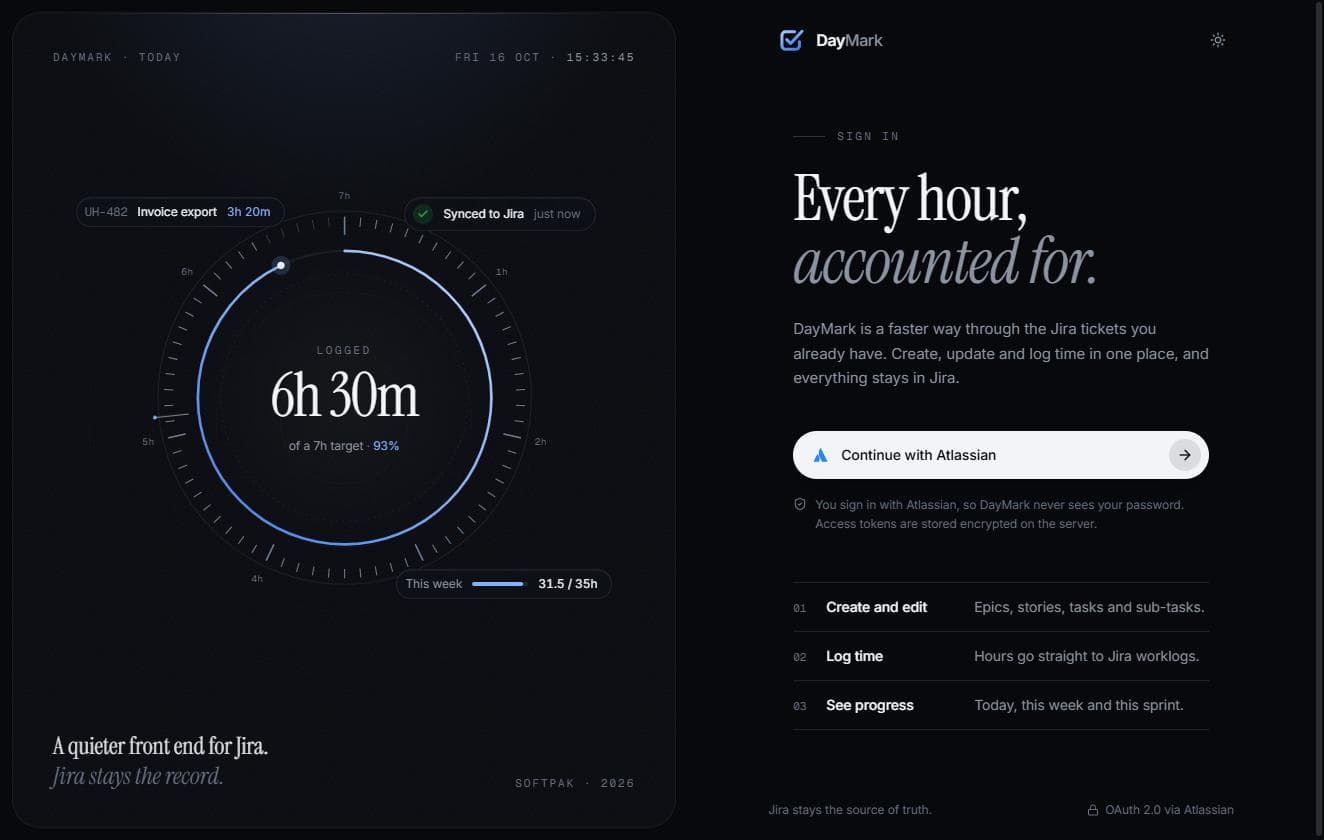Click the Atlassian logo in the sign-in button
The image size is (1324, 840).
tap(820, 455)
